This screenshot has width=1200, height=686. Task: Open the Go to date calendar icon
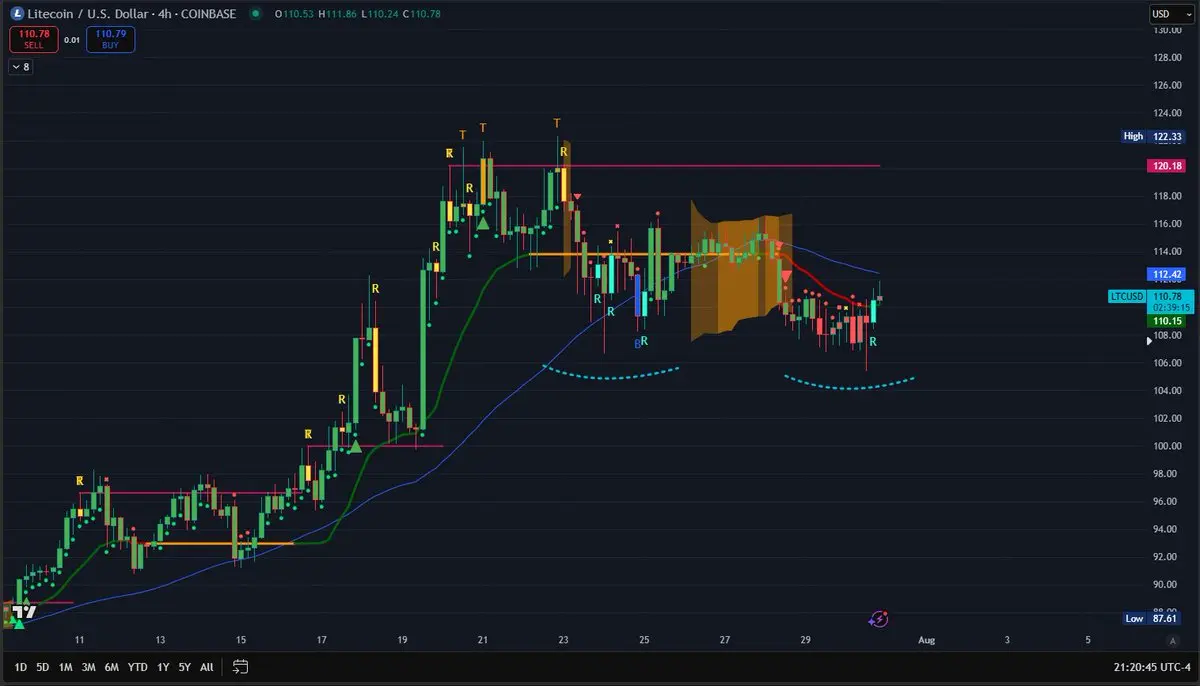pyautogui.click(x=240, y=666)
